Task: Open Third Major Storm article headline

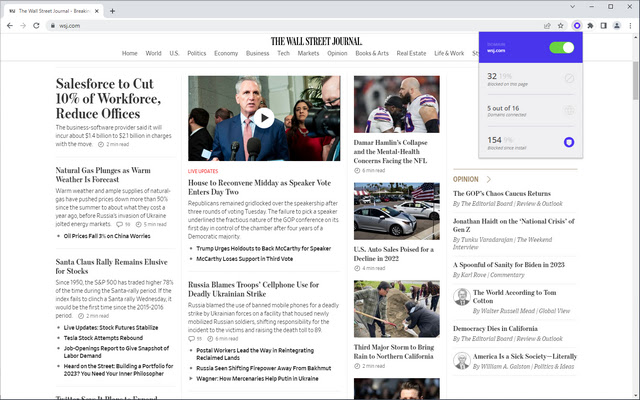Action: click(x=393, y=351)
